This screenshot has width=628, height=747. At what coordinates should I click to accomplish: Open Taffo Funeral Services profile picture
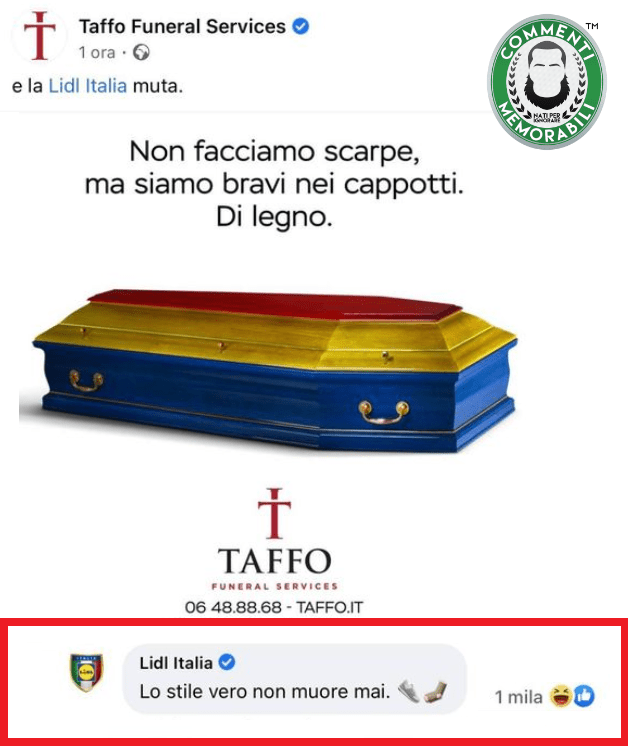click(40, 36)
